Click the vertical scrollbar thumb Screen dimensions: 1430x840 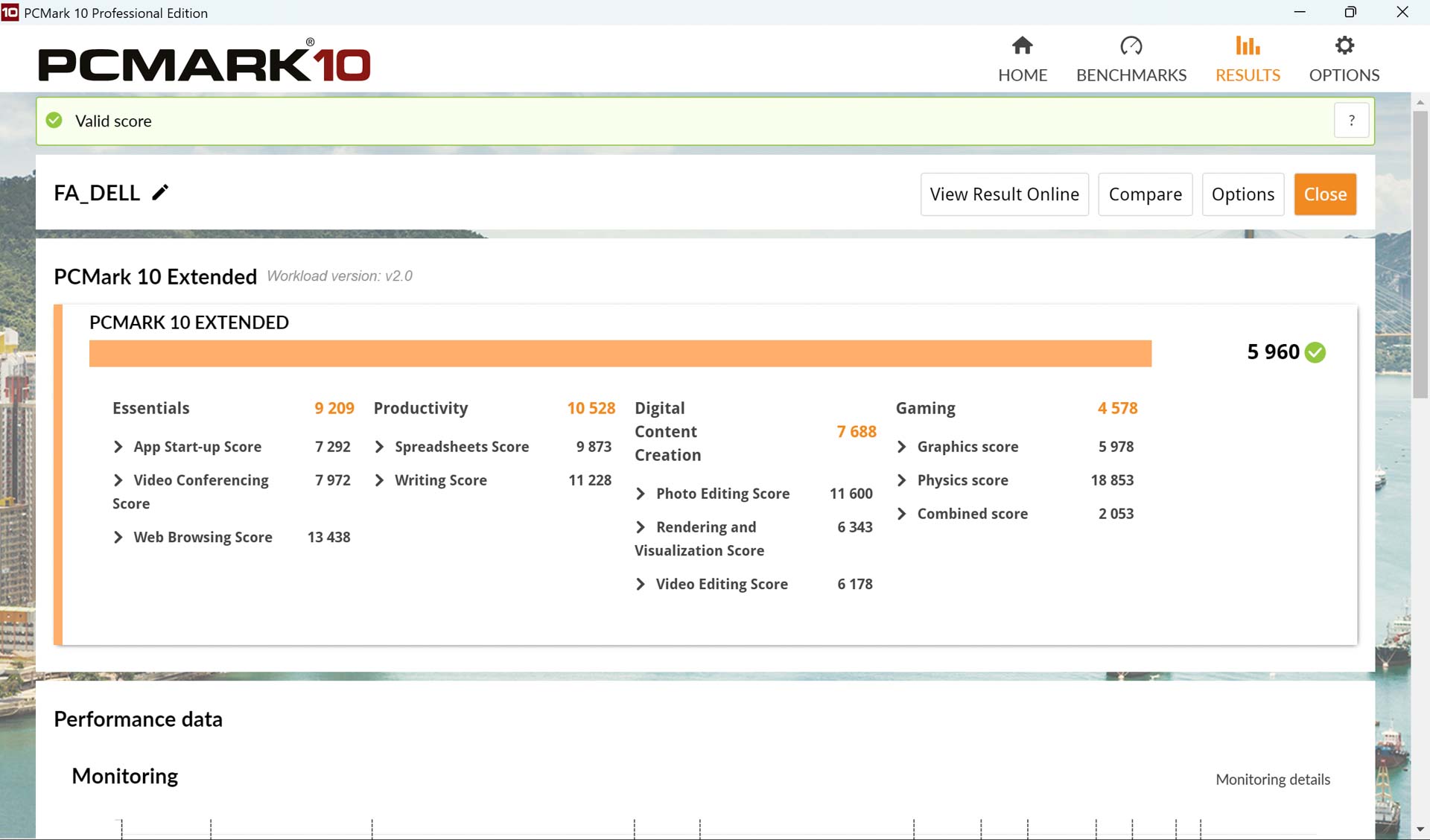[1420, 253]
